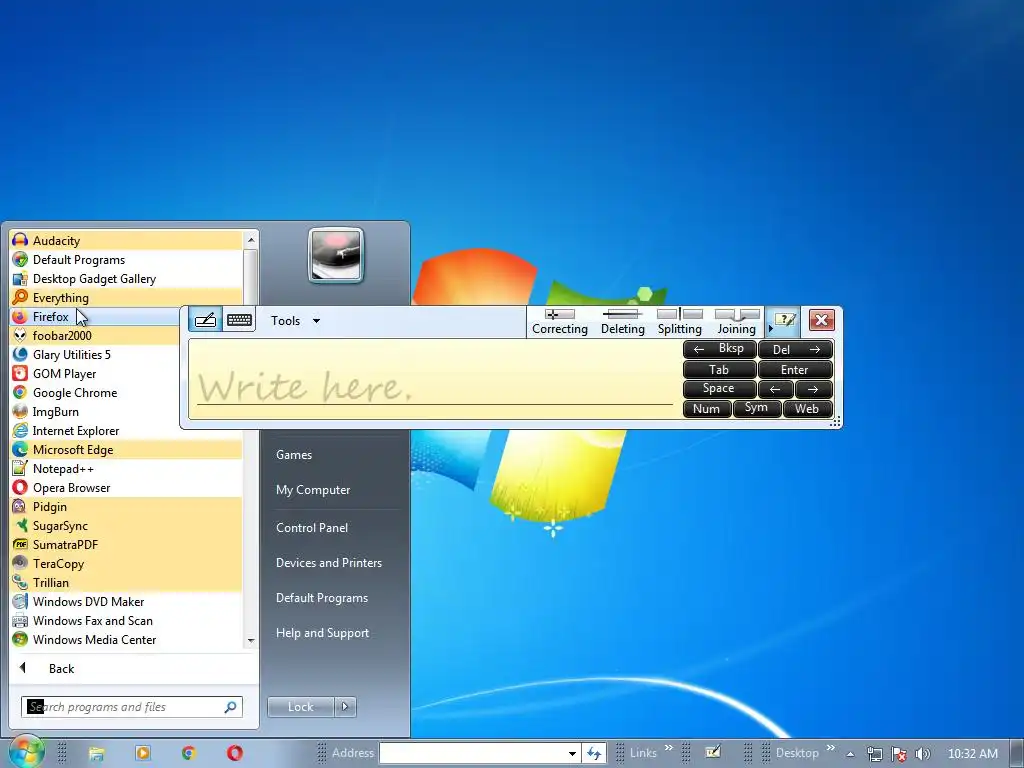Open foobar2000 player
The height and width of the screenshot is (768, 1024).
click(95, 336)
